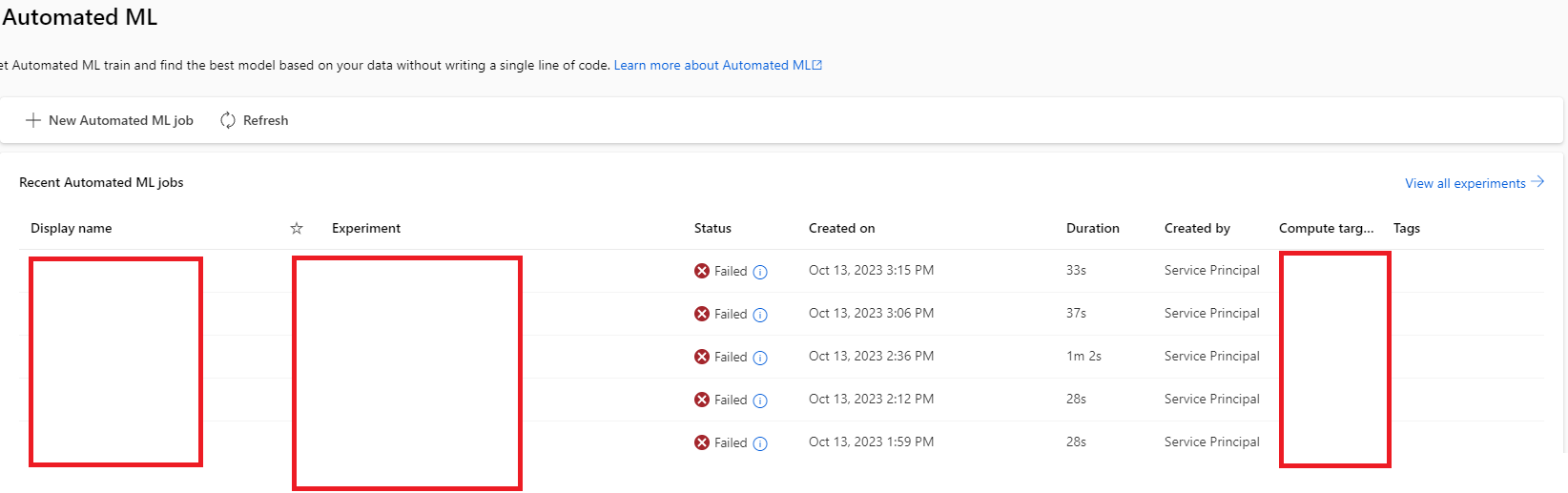
Task: Click the external link icon after Learn more
Action: [x=817, y=66]
